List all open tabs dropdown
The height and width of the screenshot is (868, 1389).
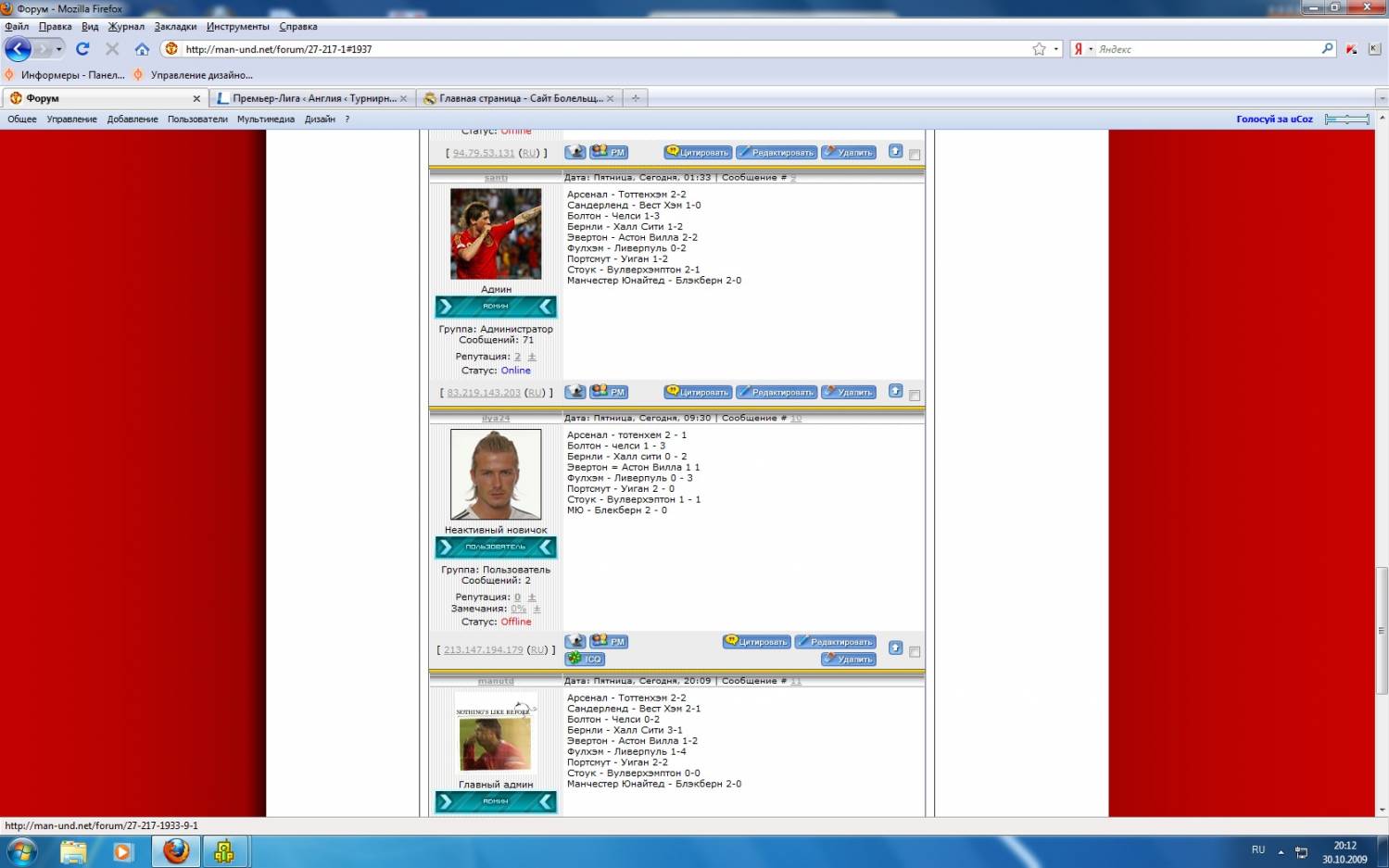click(1381, 98)
